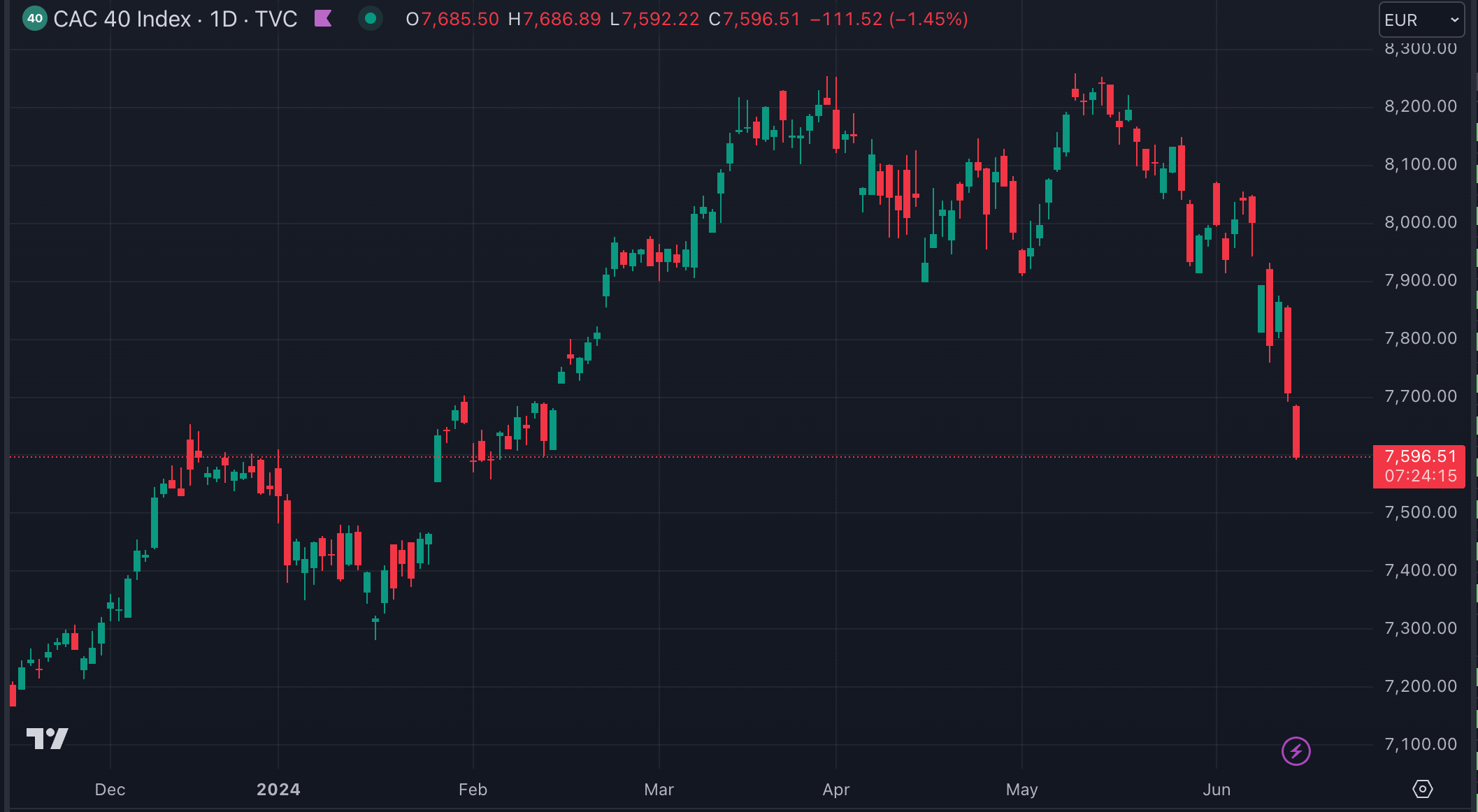
Task: Click the CAC 40 Index title
Action: point(122,19)
